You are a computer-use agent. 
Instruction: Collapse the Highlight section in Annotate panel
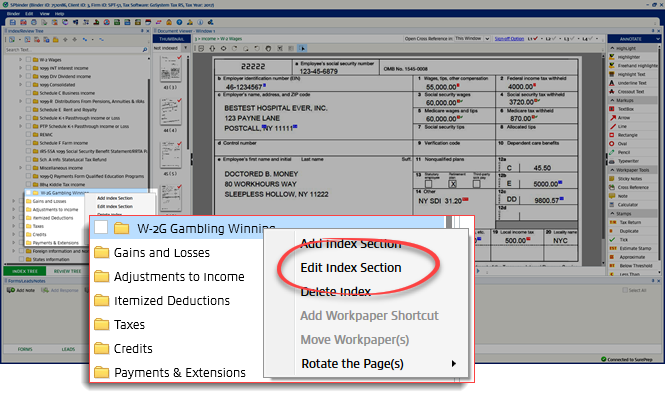coord(612,48)
